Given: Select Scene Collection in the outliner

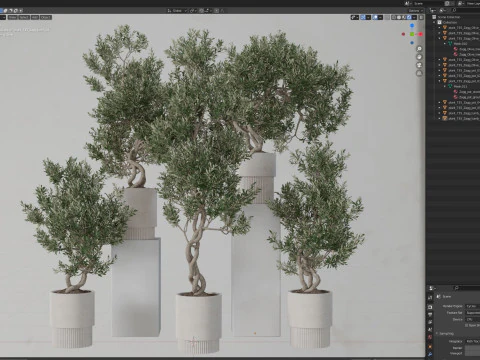Looking at the screenshot, I should pos(449,17).
